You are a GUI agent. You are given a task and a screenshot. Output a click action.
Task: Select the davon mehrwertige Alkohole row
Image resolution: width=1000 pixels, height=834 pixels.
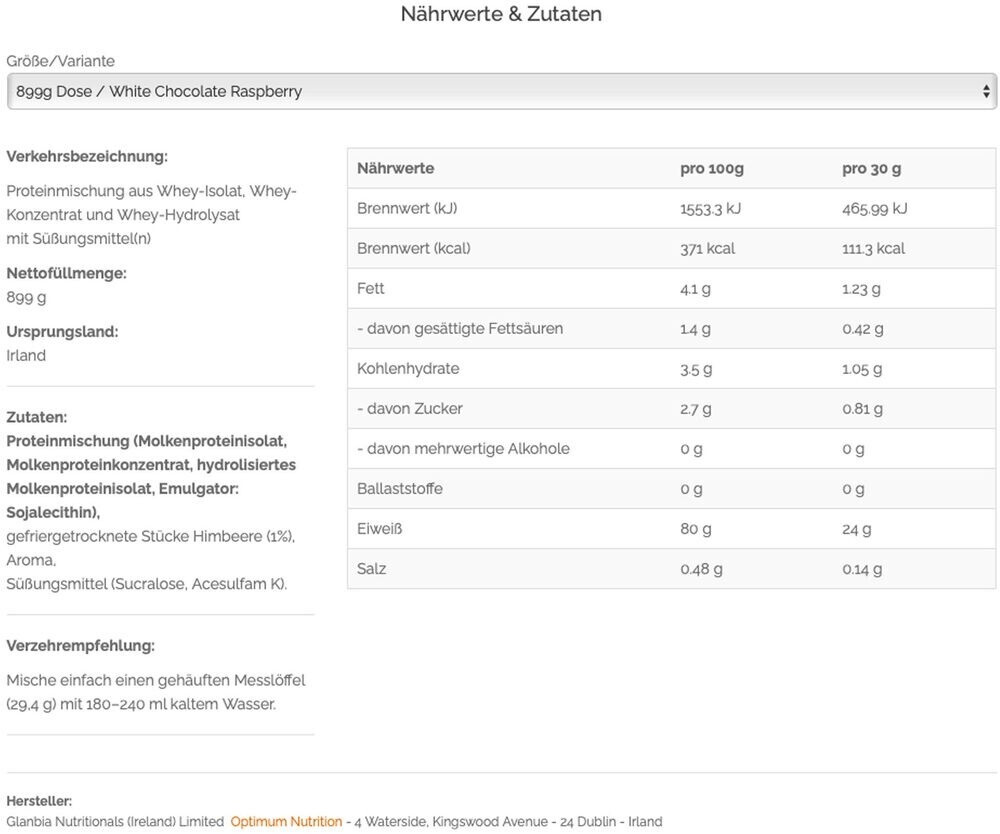click(463, 448)
